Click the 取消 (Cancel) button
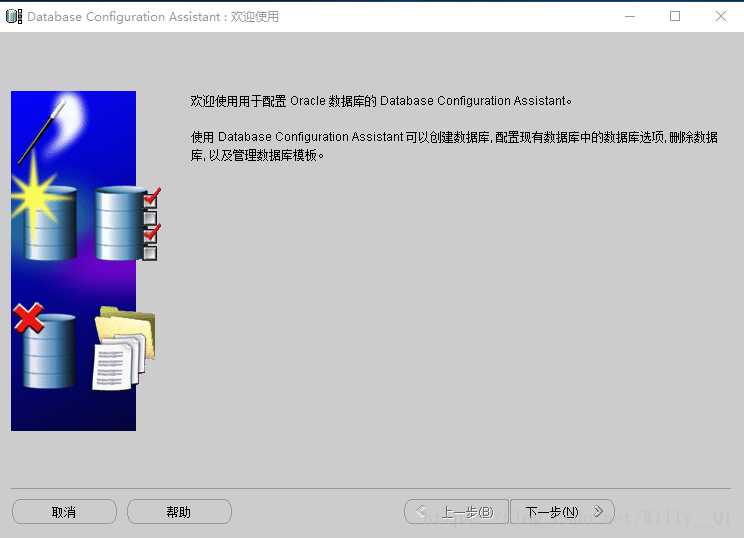 (x=64, y=511)
